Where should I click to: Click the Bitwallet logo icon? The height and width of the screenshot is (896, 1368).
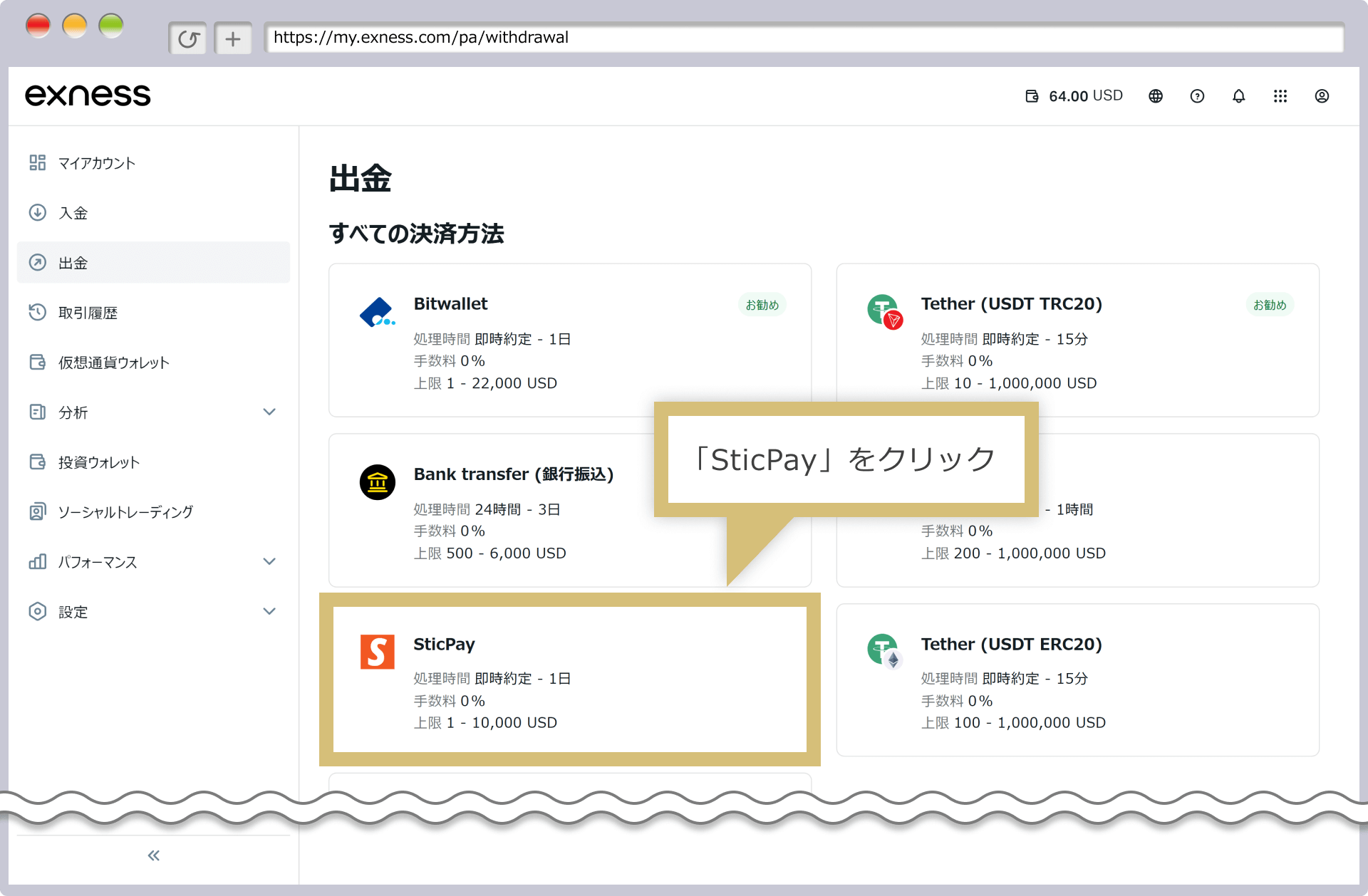tap(377, 313)
